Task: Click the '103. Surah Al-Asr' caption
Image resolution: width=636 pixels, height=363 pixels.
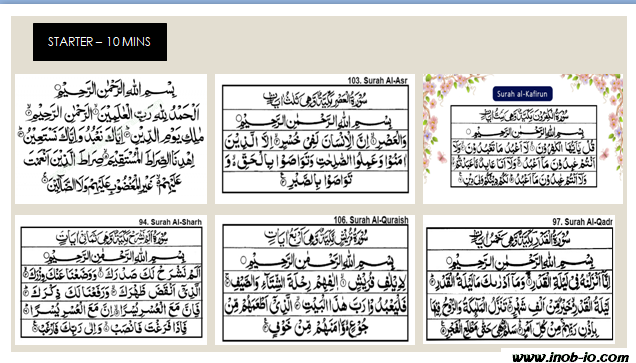Action: tap(377, 80)
